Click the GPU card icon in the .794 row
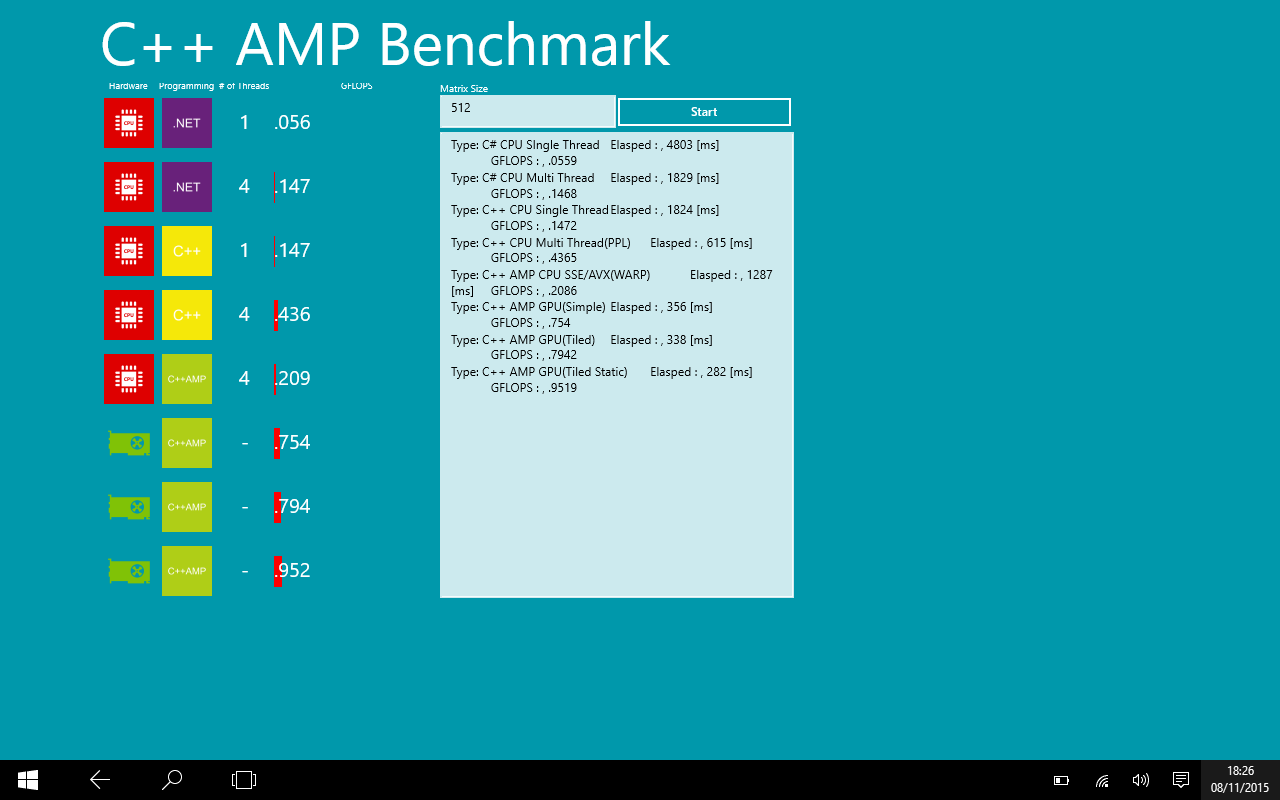 pos(129,507)
